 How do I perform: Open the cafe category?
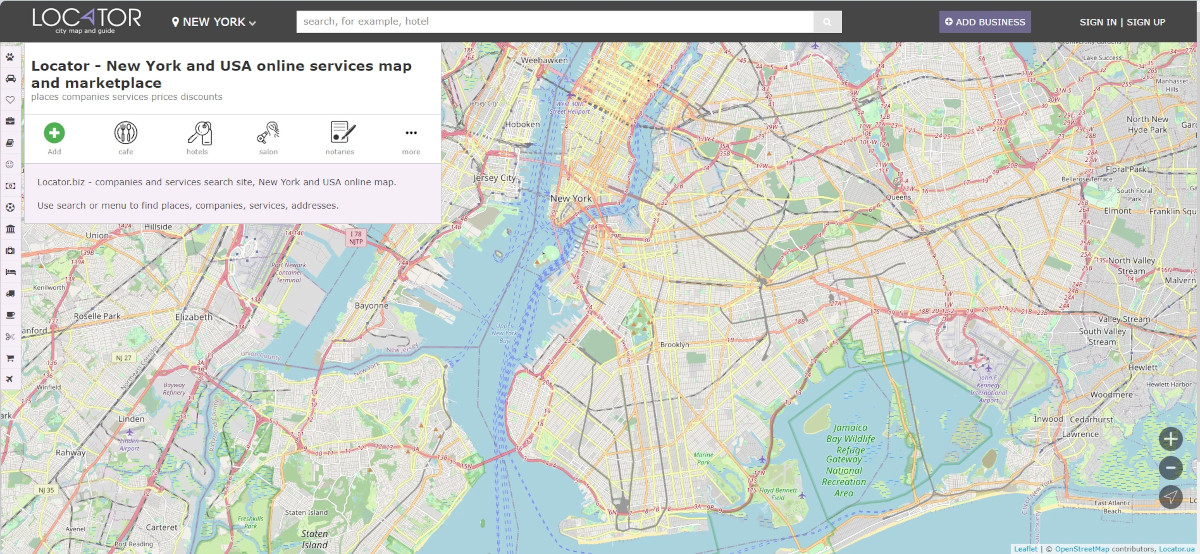pyautogui.click(x=126, y=133)
